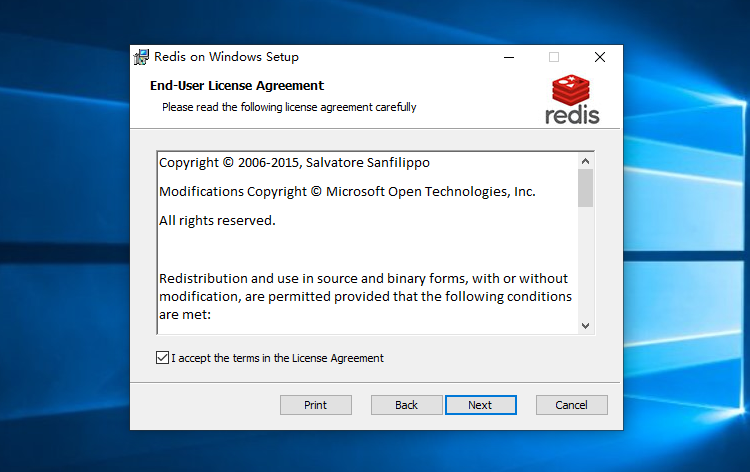Click the 'Modifications Copyright © Microsoft Open Technologies' line
This screenshot has width=750, height=472.
click(347, 192)
